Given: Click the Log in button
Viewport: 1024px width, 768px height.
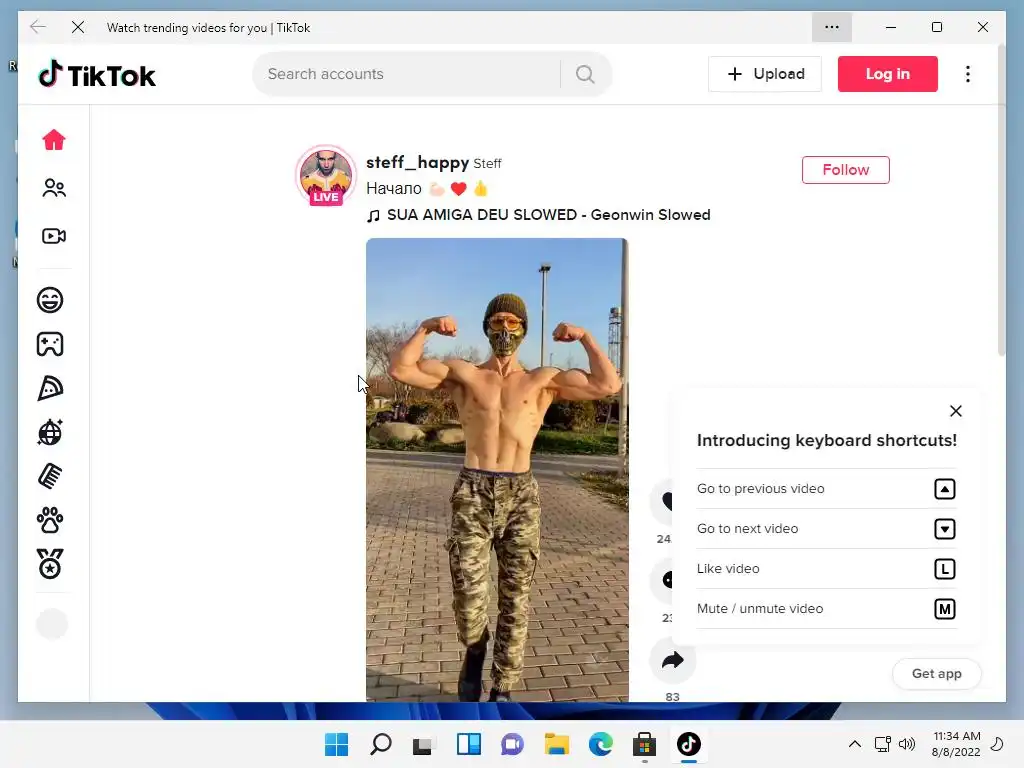Looking at the screenshot, I should (x=888, y=74).
